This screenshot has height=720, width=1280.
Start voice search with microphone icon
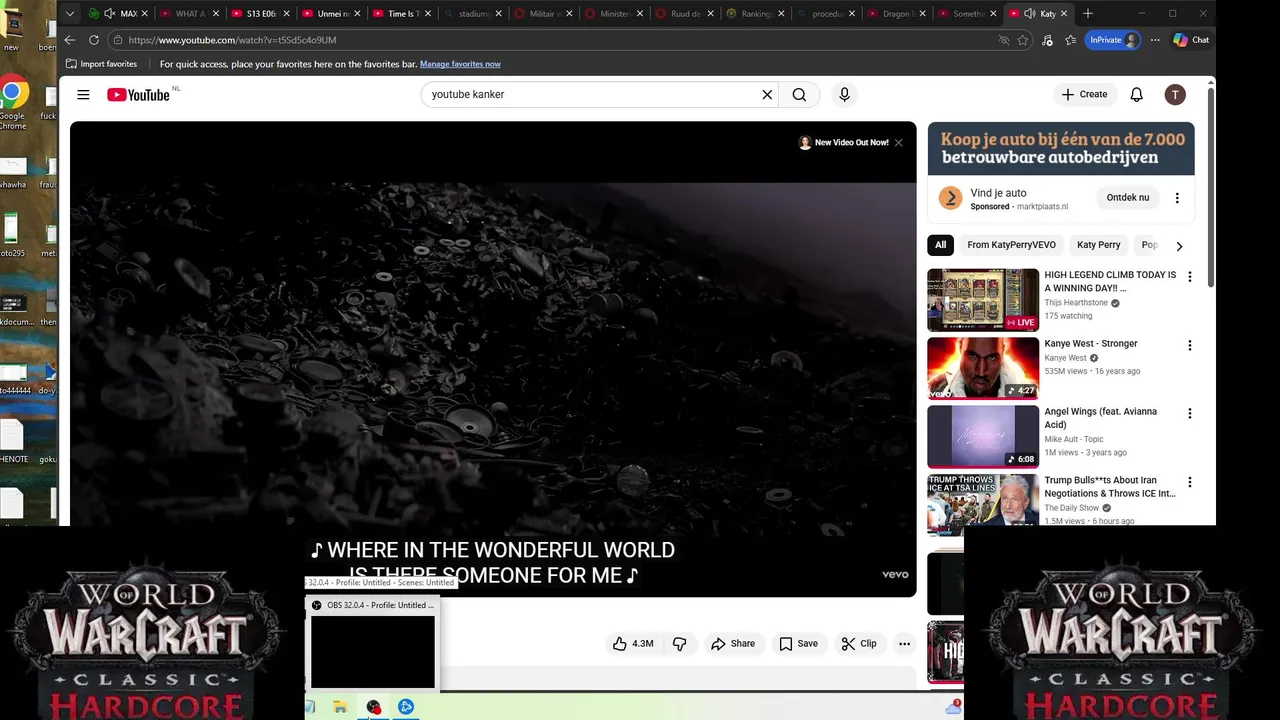[x=844, y=95]
